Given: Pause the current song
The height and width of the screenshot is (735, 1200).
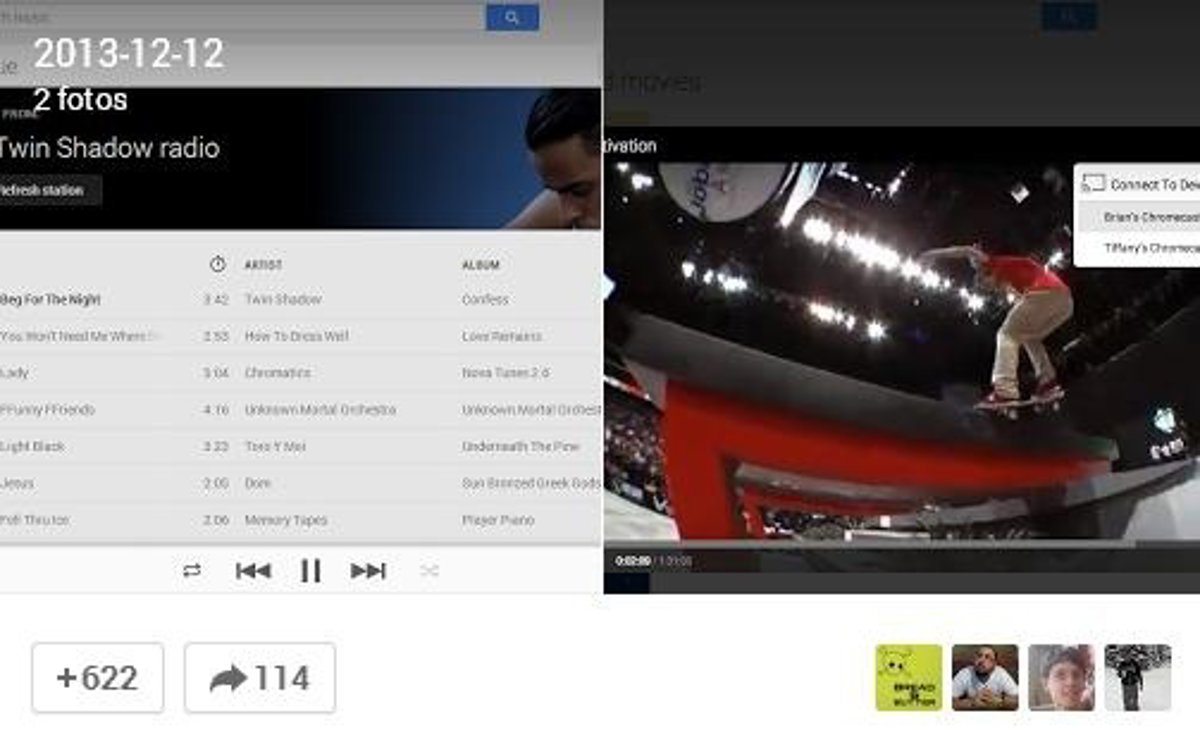Looking at the screenshot, I should click(311, 570).
